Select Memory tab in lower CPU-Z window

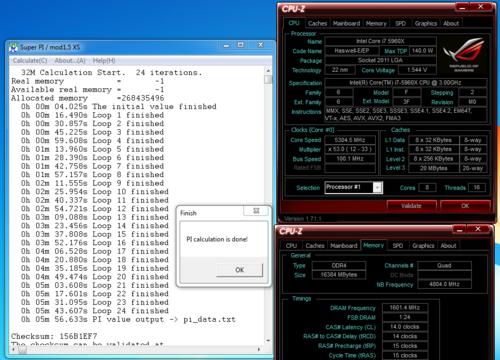(373, 245)
